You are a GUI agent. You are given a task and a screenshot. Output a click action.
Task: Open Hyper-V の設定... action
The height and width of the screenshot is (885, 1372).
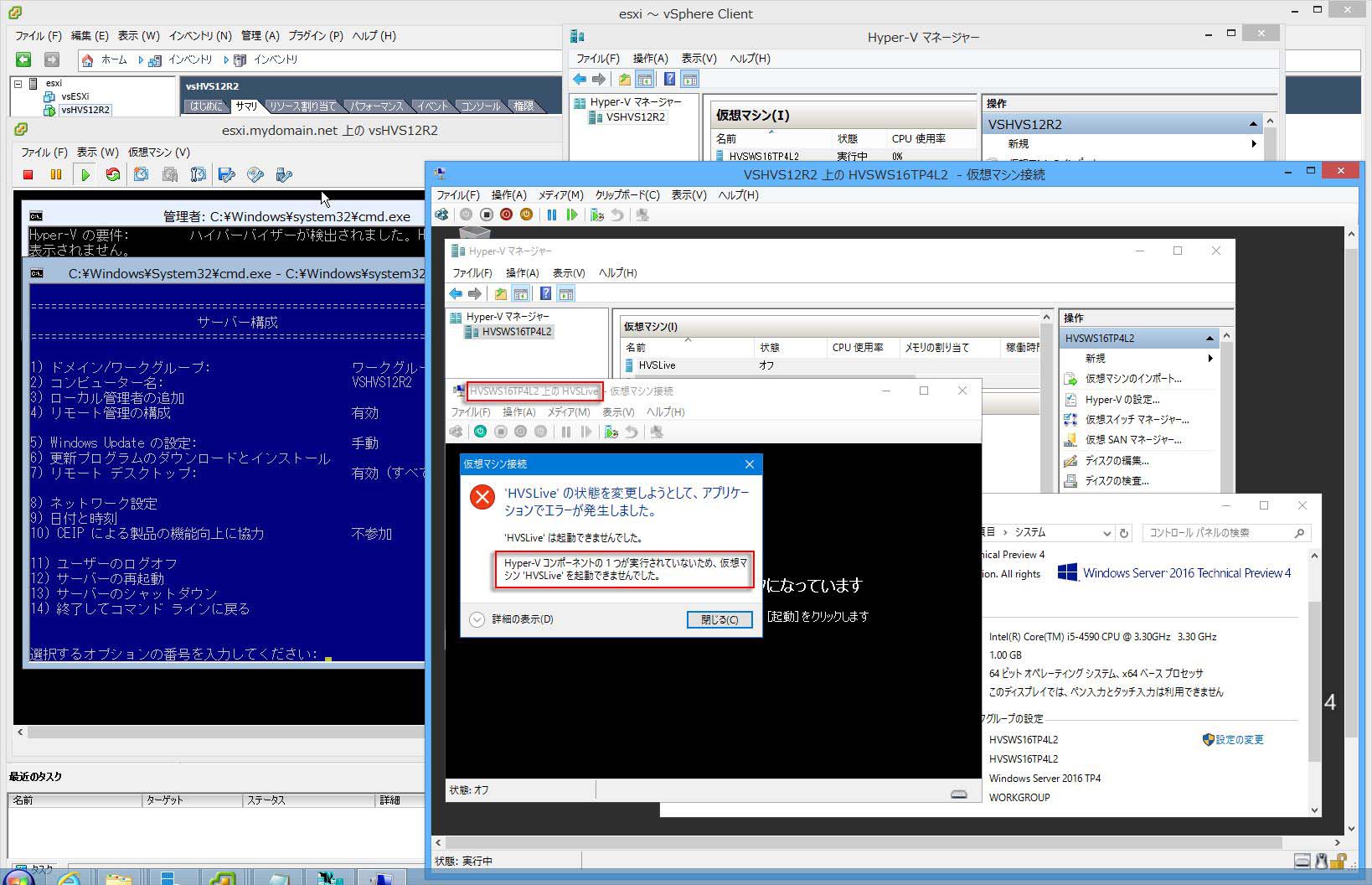click(1122, 400)
